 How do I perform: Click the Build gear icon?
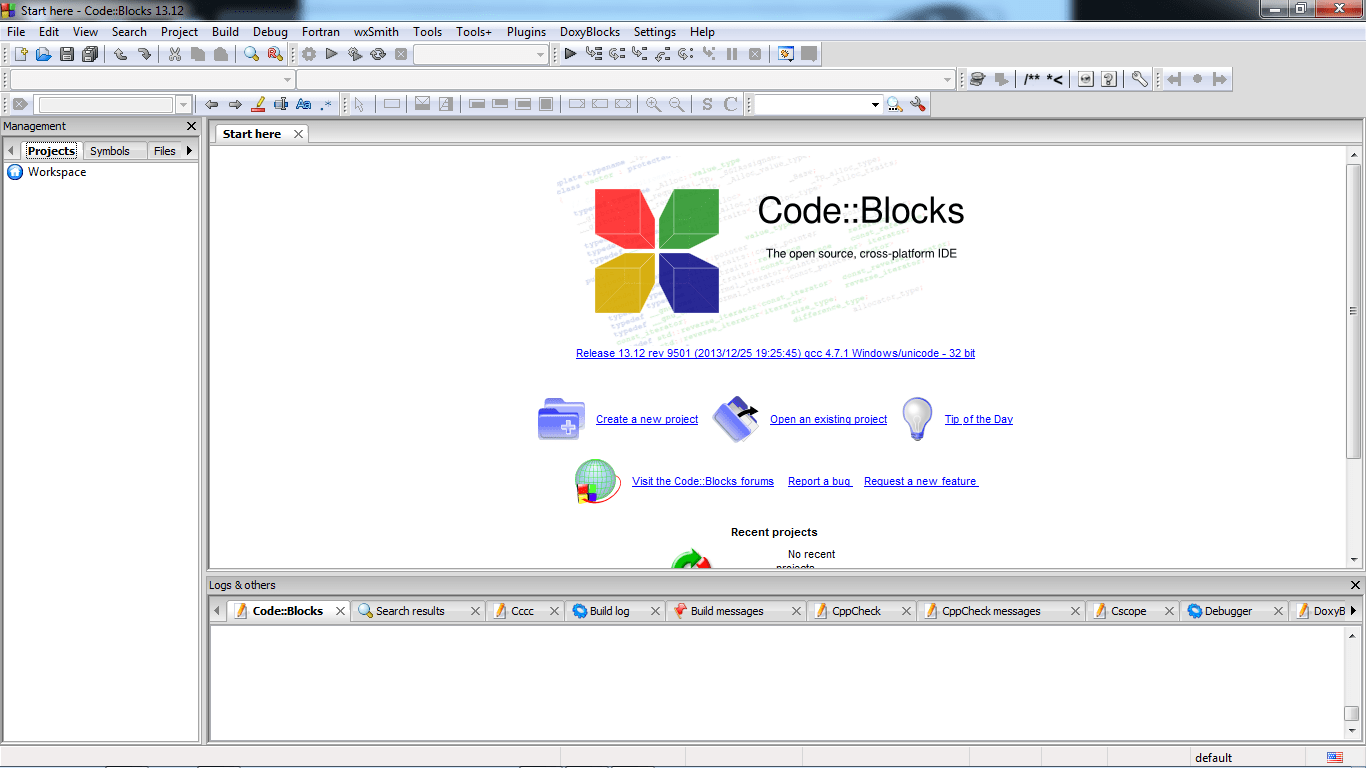(x=309, y=54)
